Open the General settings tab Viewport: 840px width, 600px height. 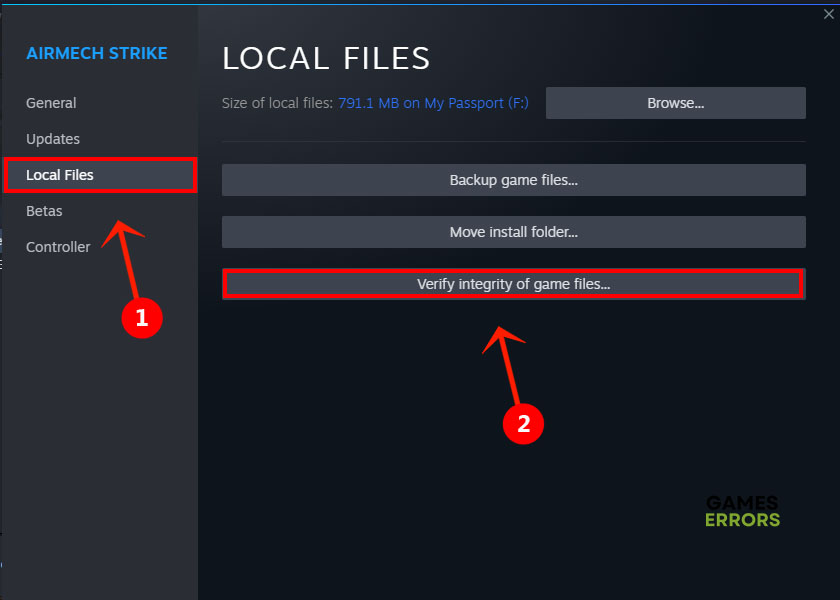click(x=51, y=103)
